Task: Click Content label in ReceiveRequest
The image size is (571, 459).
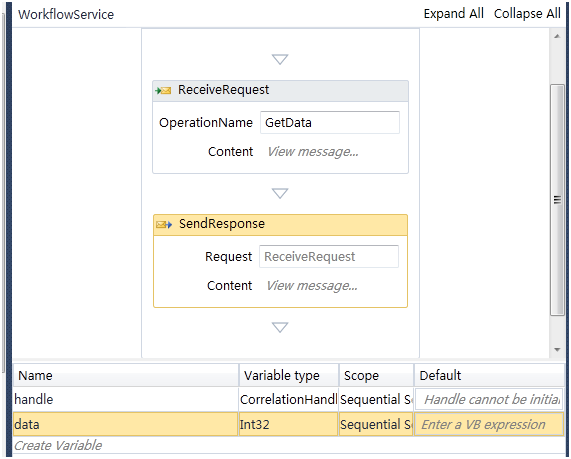Action: point(231,152)
